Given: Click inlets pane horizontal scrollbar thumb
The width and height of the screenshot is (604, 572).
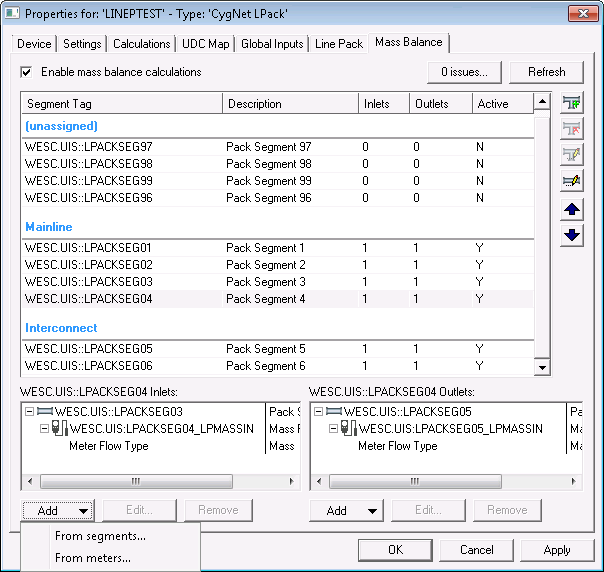Looking at the screenshot, I should coord(136,481).
